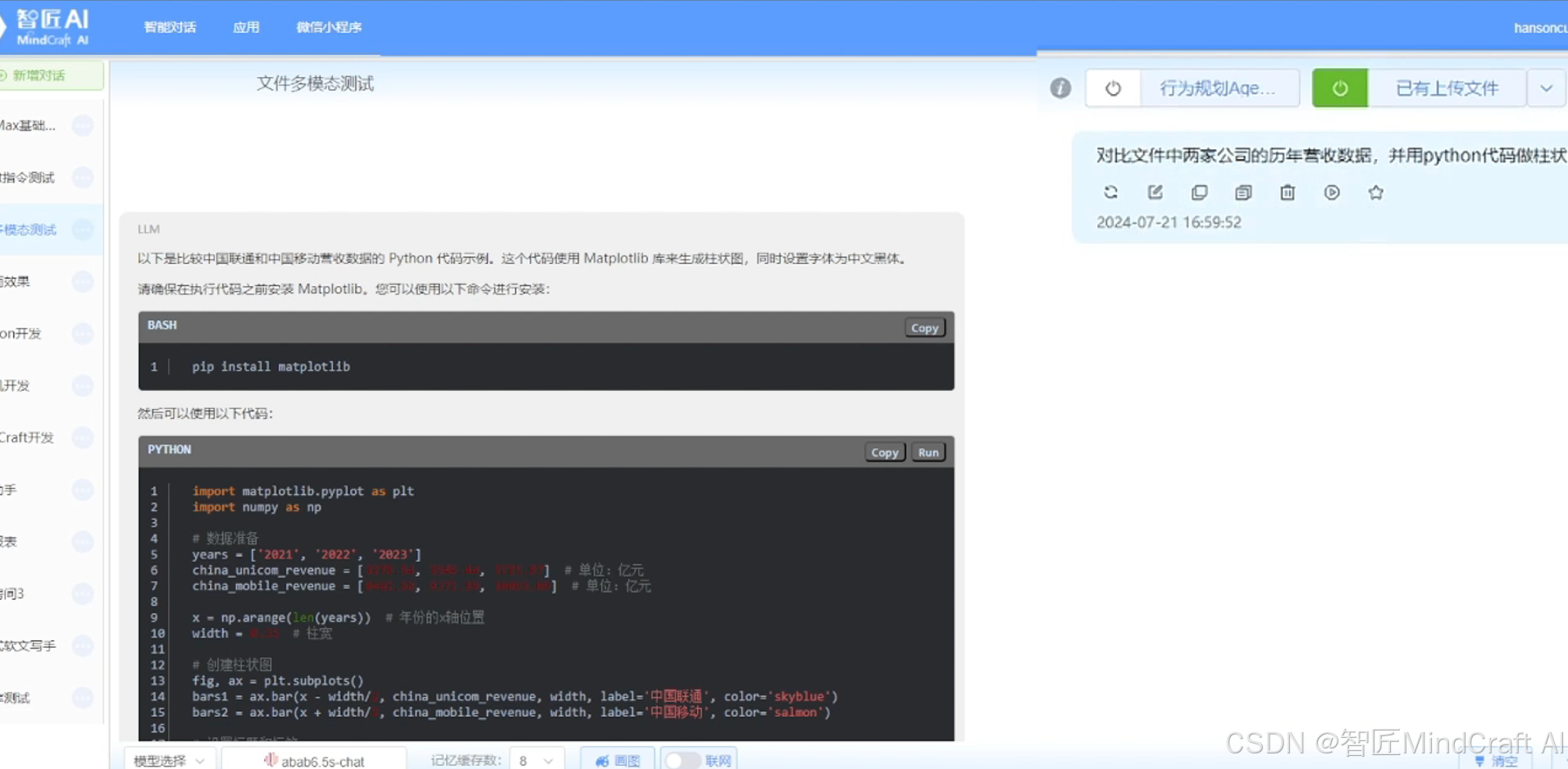Click the 行为规划Age... button
The image size is (1568, 769).
pyautogui.click(x=1219, y=88)
